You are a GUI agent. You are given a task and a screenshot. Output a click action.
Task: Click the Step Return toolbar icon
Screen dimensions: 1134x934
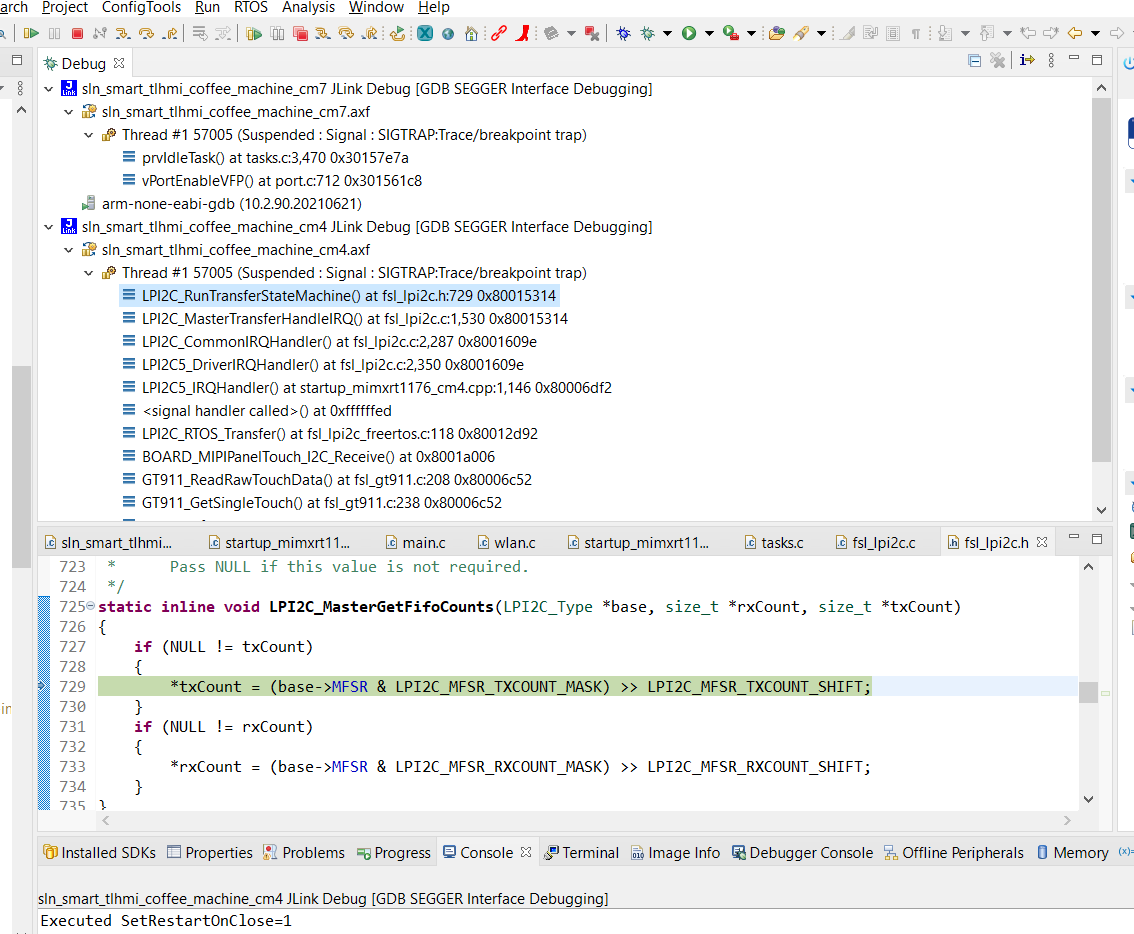click(170, 33)
